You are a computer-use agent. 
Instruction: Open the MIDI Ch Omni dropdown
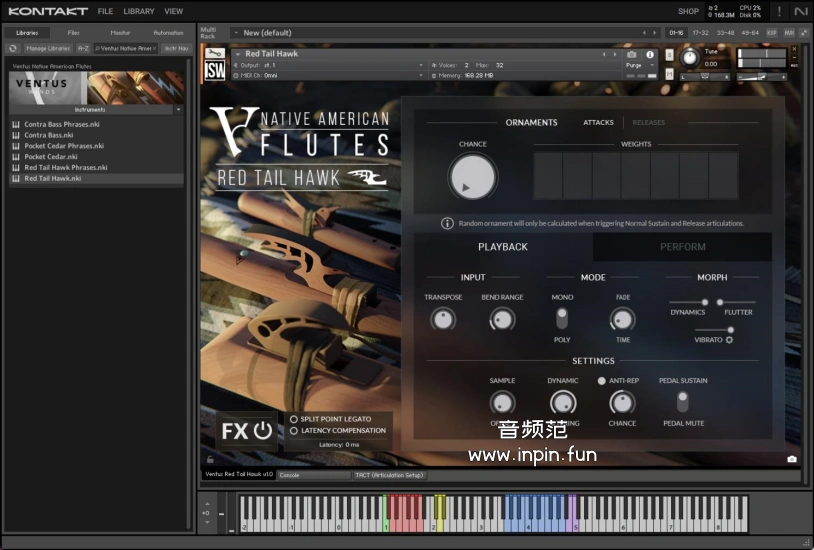[x=420, y=76]
